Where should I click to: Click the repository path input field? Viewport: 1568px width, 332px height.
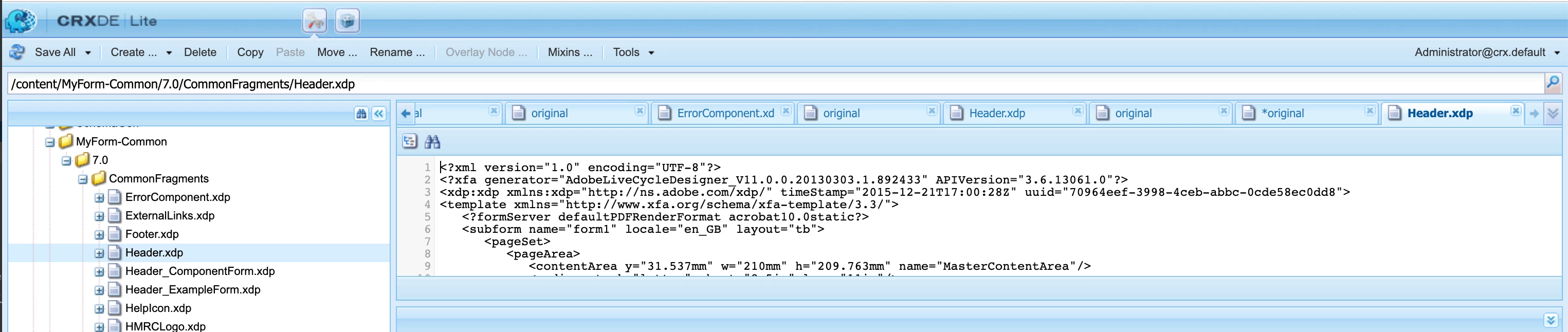pos(775,84)
